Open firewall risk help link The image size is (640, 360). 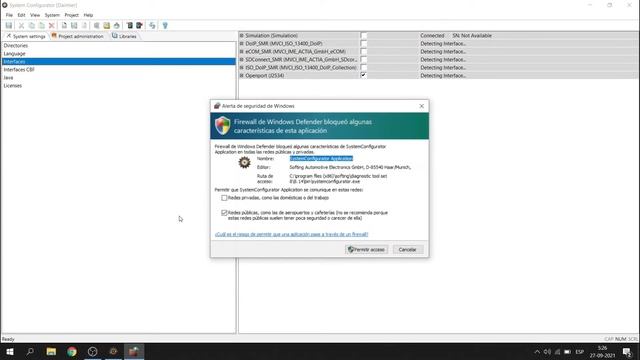291,234
